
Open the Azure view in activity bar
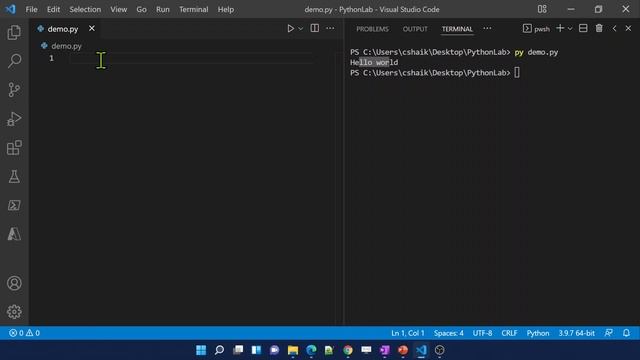(x=14, y=234)
